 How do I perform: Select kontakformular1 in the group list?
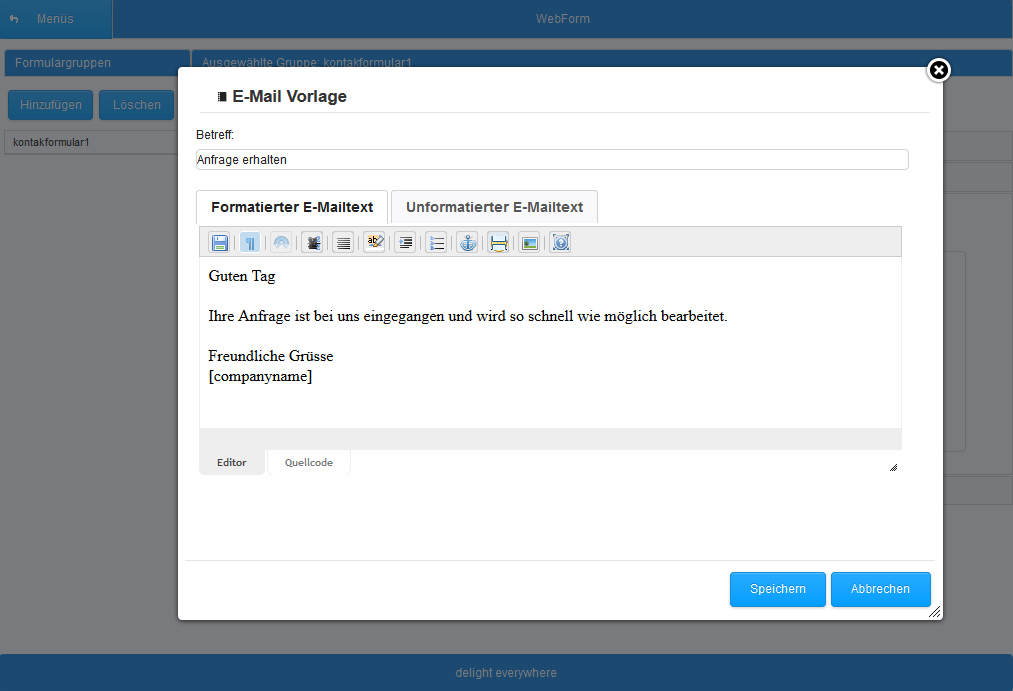[x=49, y=141]
